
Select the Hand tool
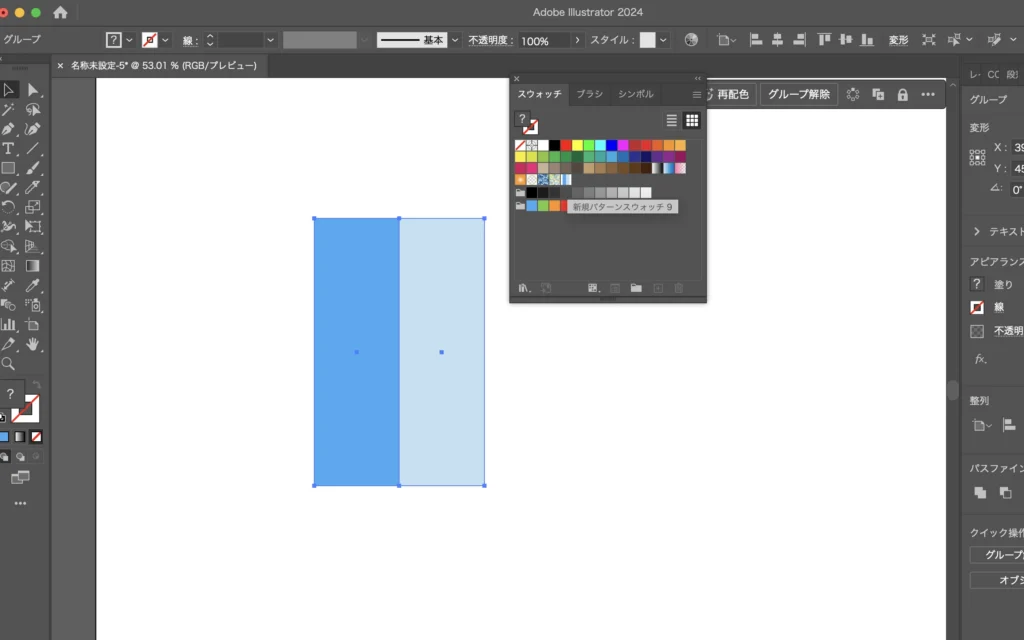point(33,344)
